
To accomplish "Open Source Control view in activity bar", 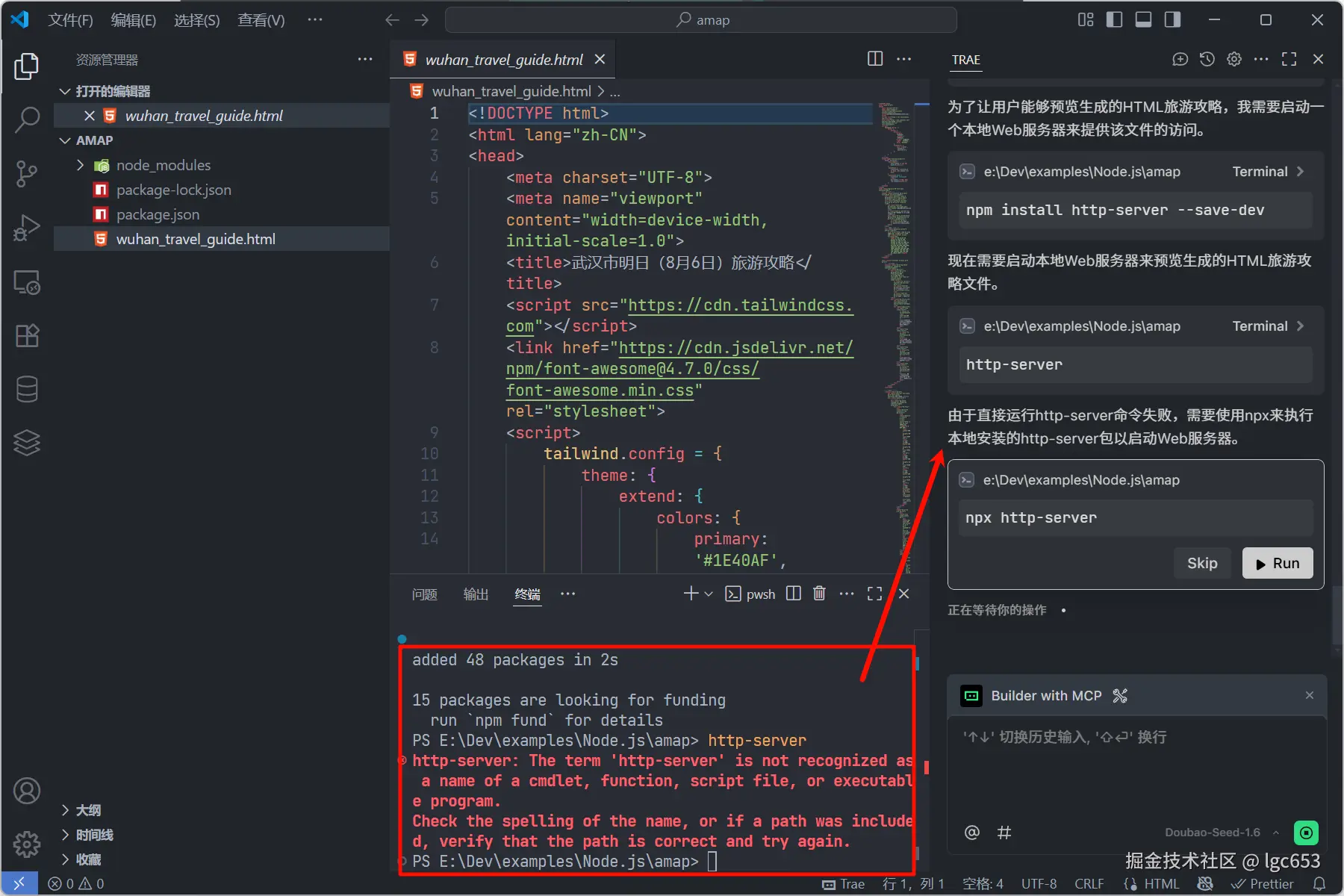I will click(x=27, y=173).
